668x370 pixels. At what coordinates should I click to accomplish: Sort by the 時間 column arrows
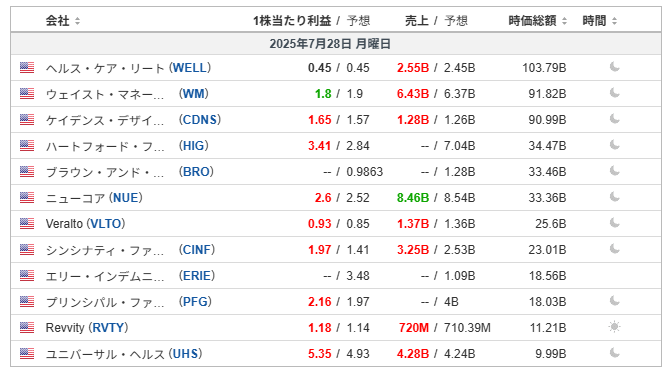[614, 21]
